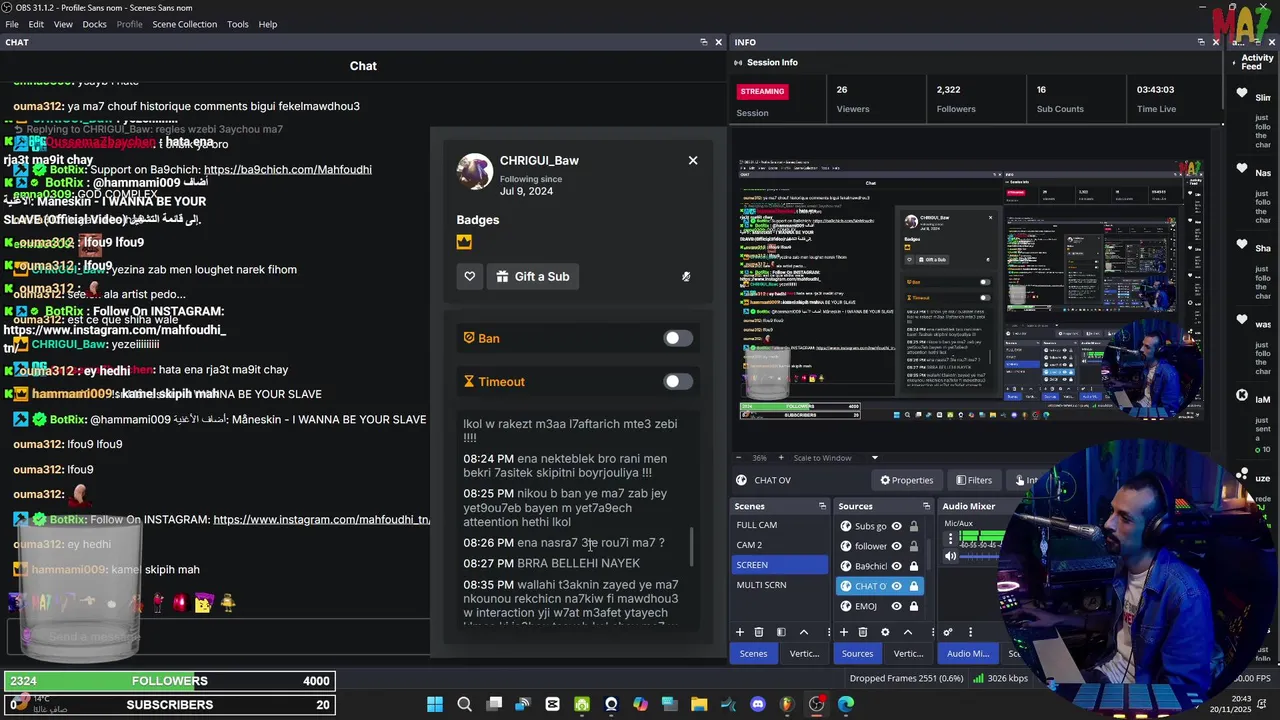Click the muted microphone icon on user card

pyautogui.click(x=686, y=277)
